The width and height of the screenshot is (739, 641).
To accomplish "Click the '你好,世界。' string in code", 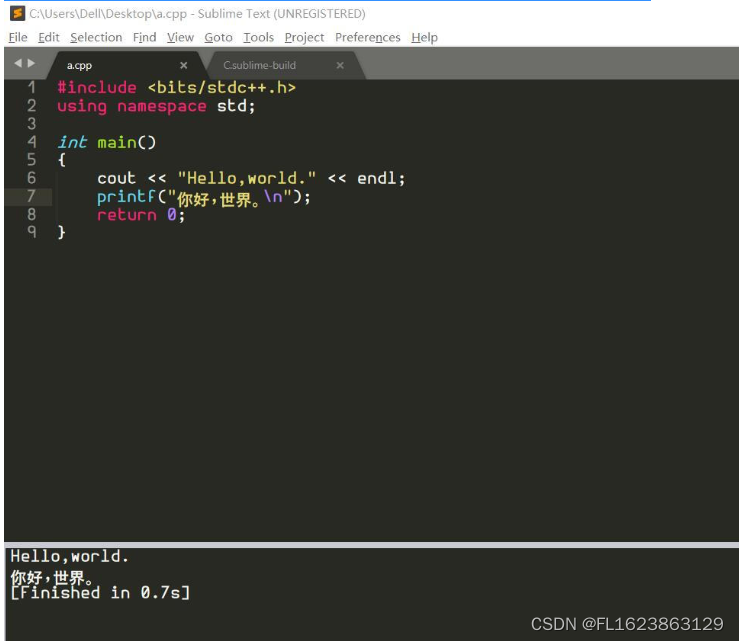I will pyautogui.click(x=218, y=198).
